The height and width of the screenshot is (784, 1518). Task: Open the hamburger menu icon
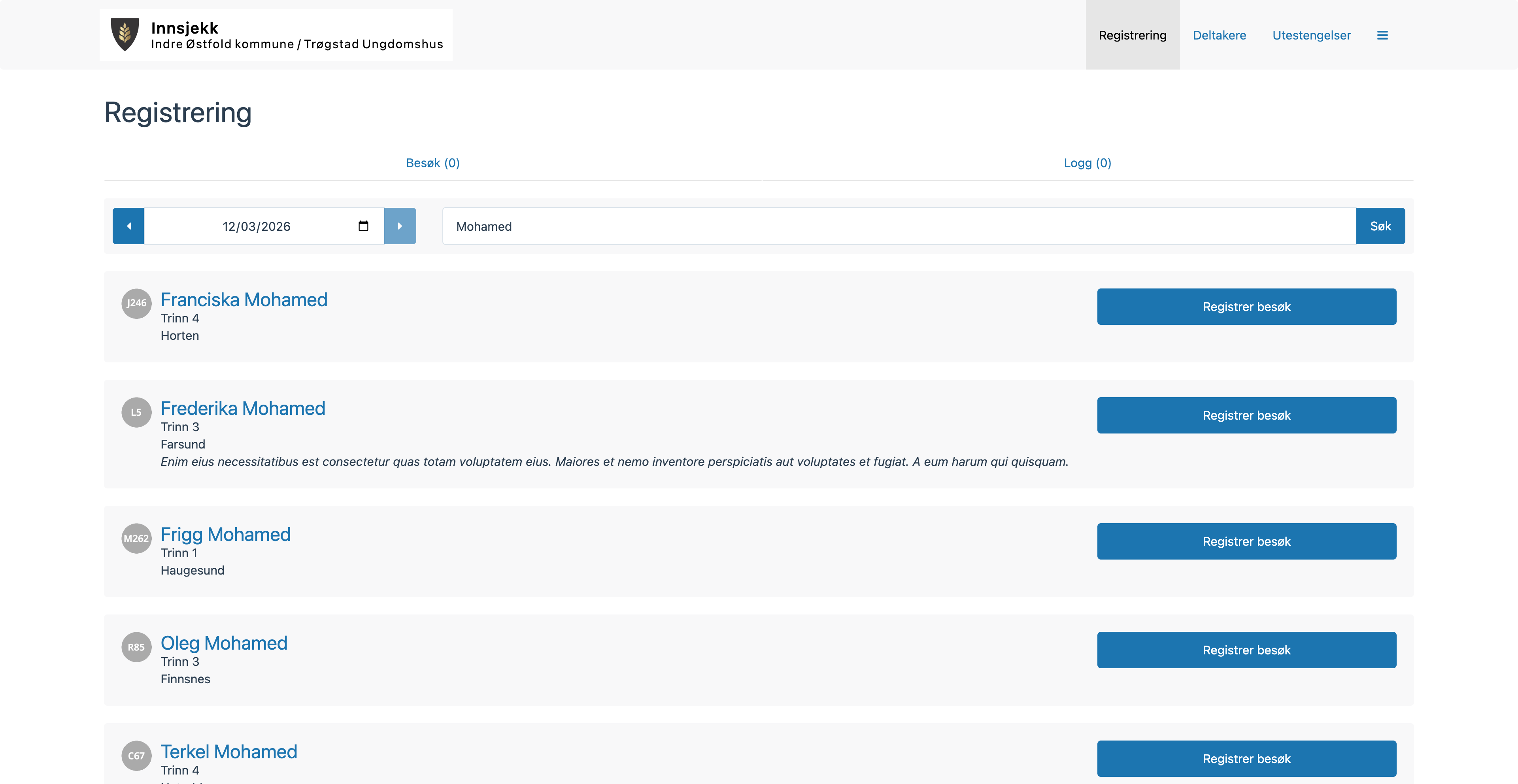pyautogui.click(x=1382, y=35)
